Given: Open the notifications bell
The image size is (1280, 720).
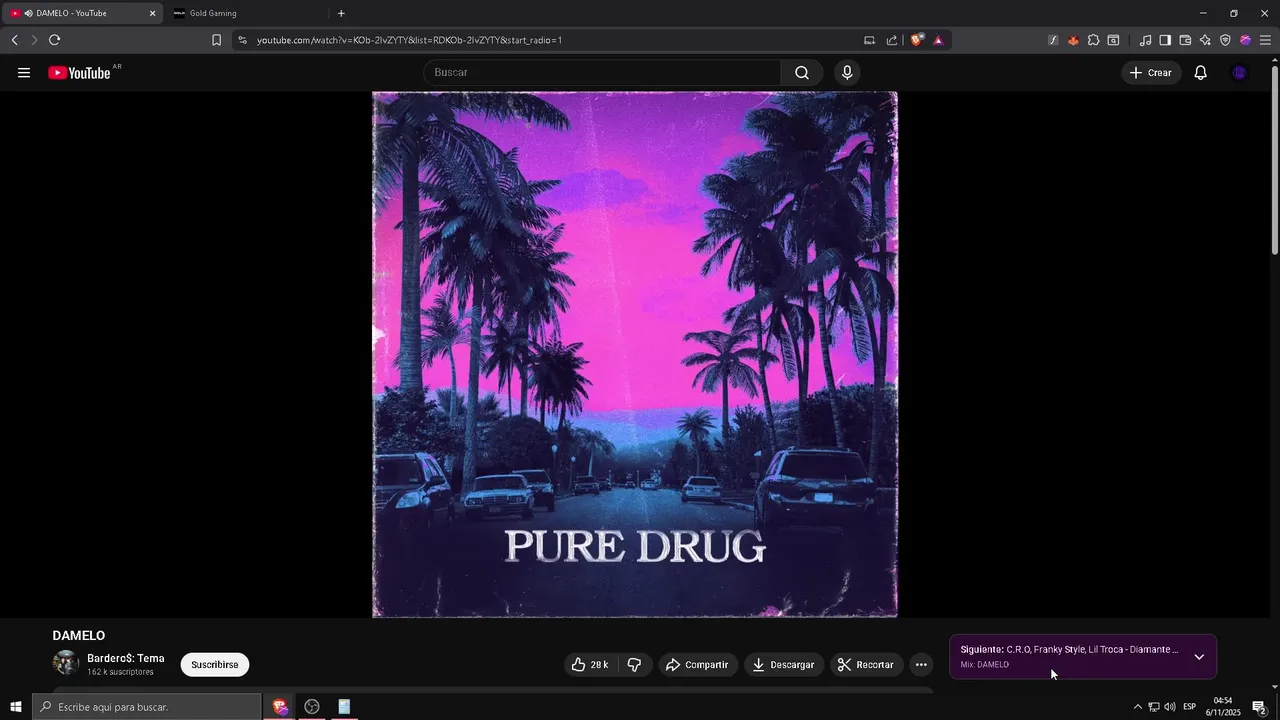Looking at the screenshot, I should coord(1201,73).
